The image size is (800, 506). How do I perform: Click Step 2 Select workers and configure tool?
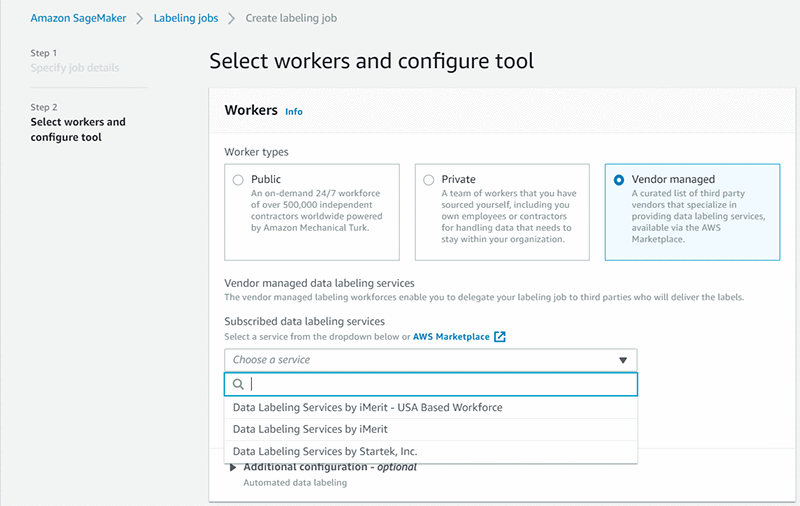tap(78, 130)
